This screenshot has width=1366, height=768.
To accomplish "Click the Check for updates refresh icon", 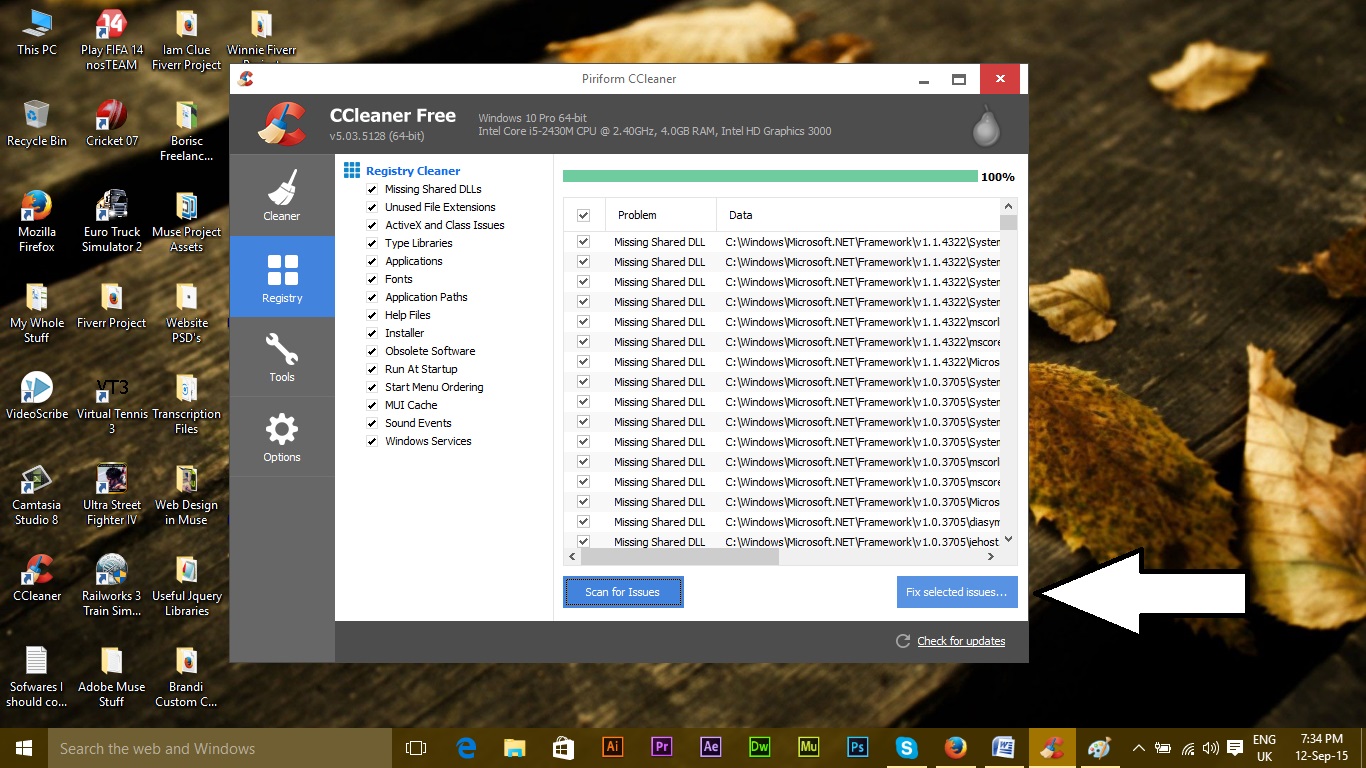I will [x=903, y=641].
